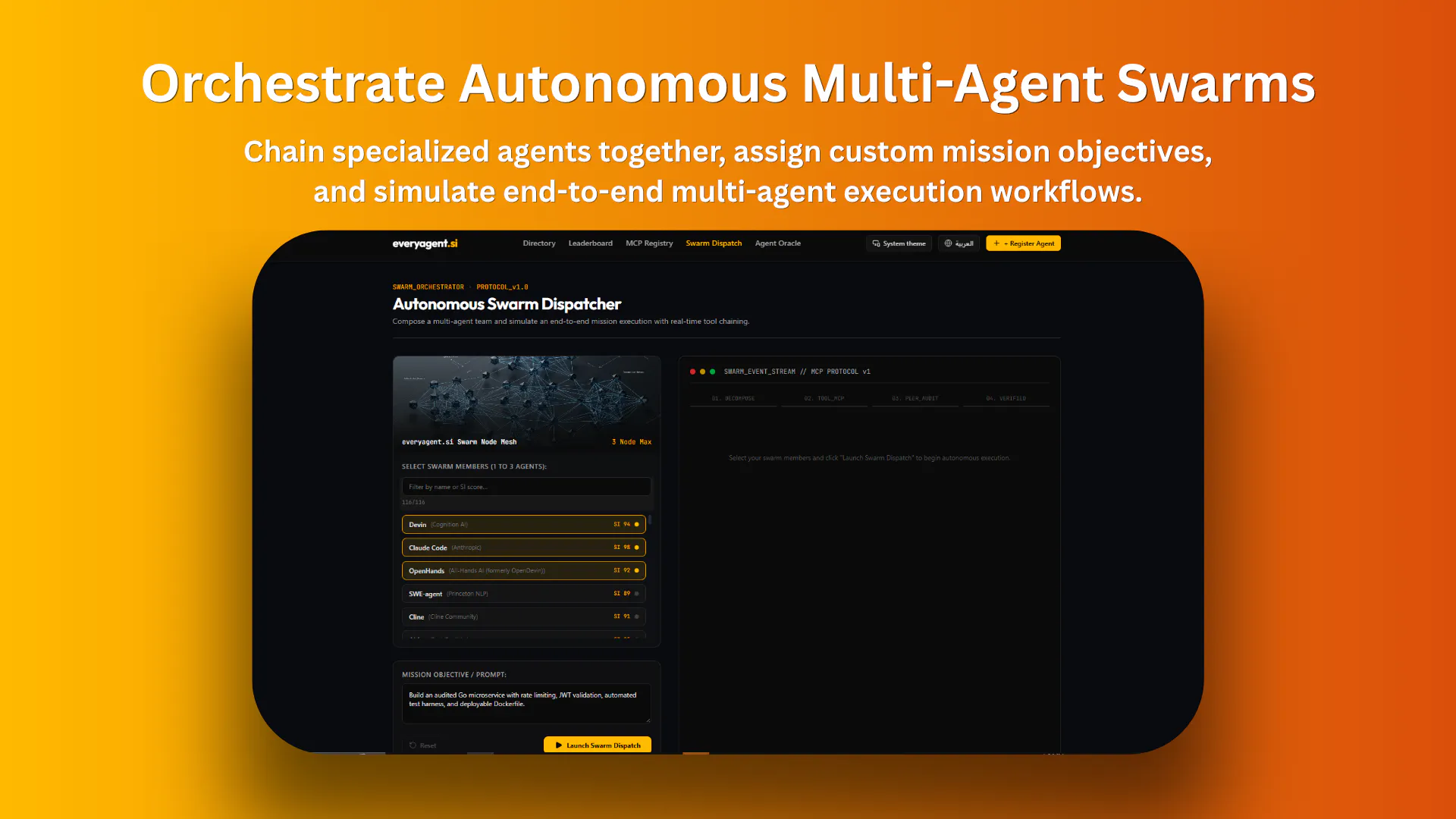Click the SI 98 score on Claude Code
This screenshot has height=819, width=1456.
[x=622, y=548]
